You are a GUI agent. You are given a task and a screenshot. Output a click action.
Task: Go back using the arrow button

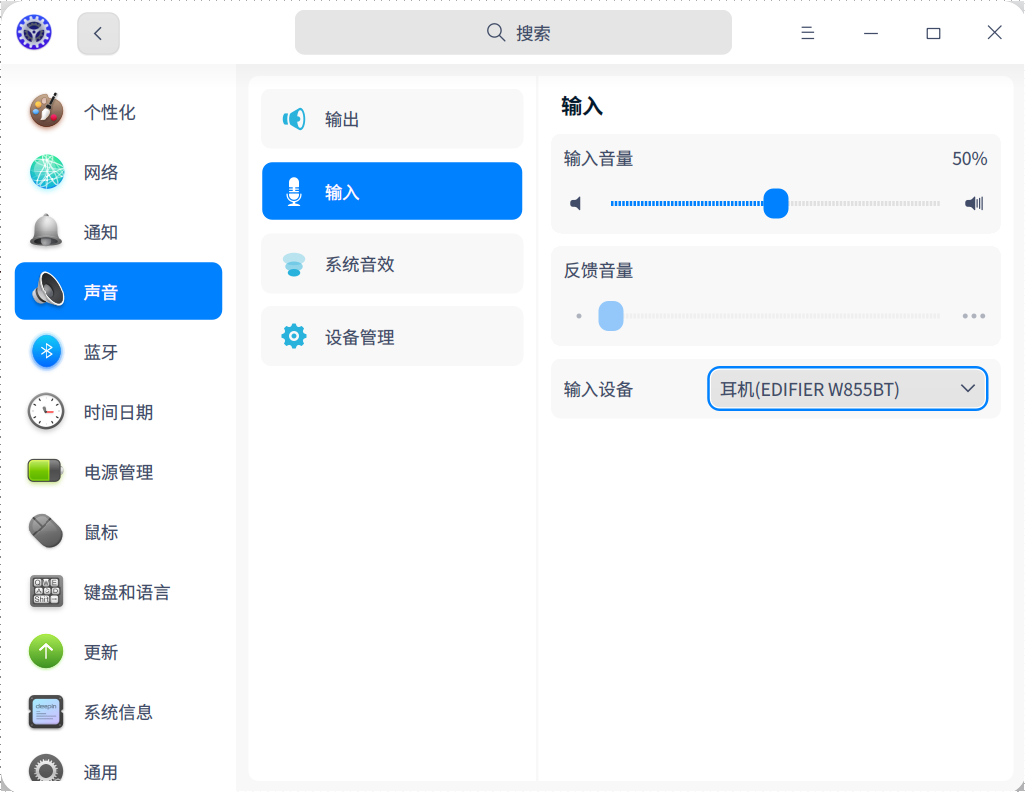[x=97, y=32]
